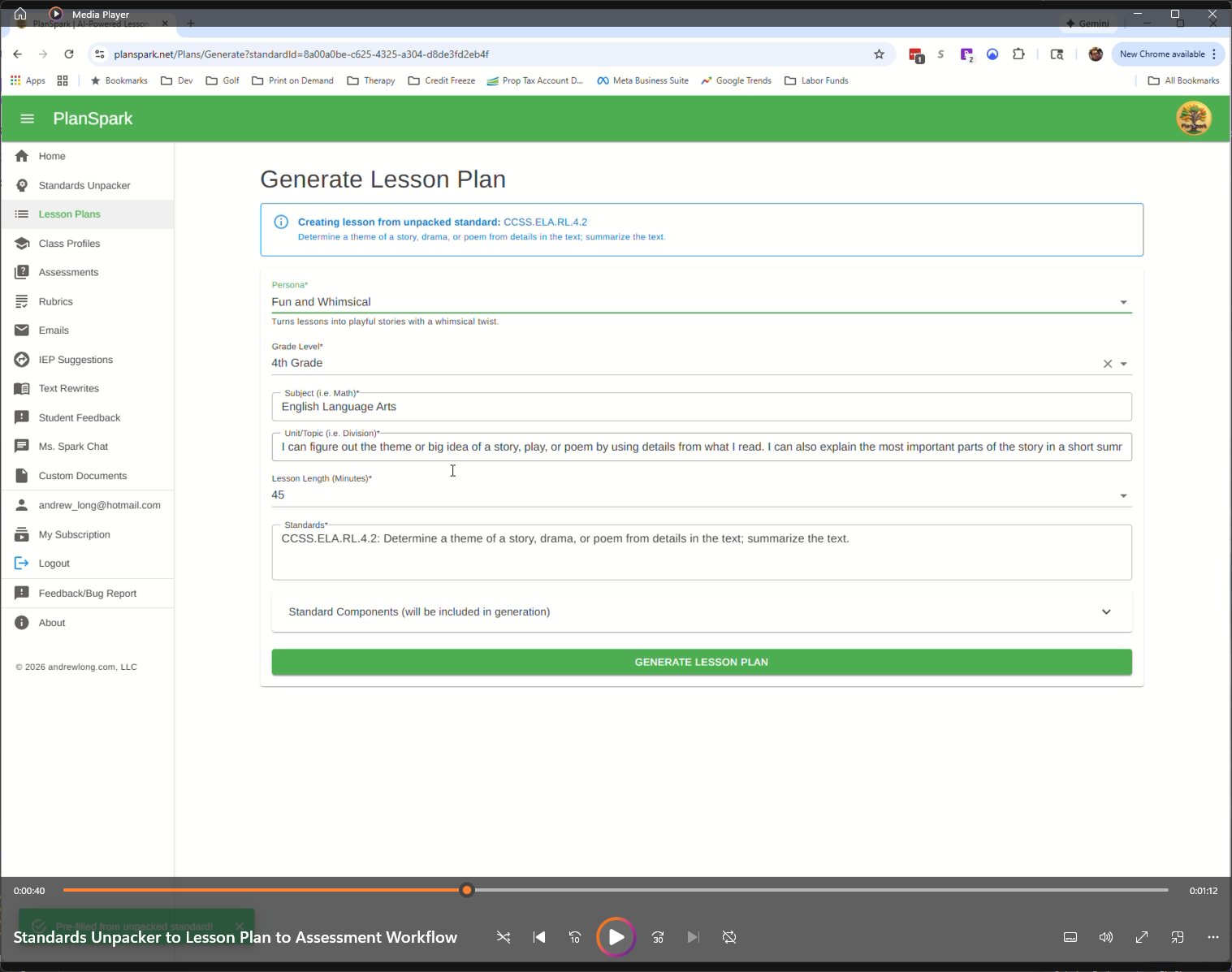Expand the Standard Components section

pos(1106,611)
